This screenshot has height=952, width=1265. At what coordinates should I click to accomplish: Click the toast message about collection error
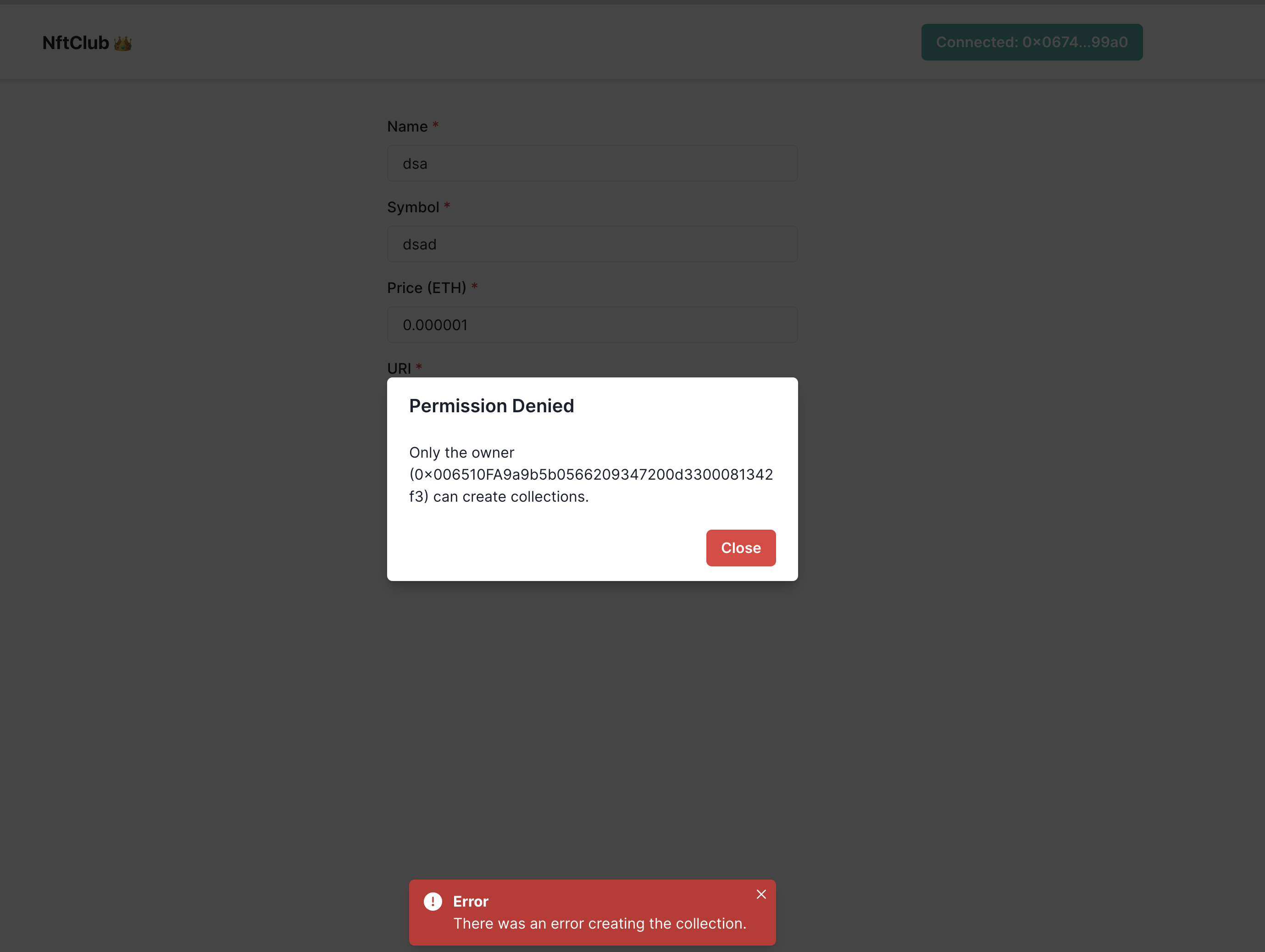click(599, 924)
